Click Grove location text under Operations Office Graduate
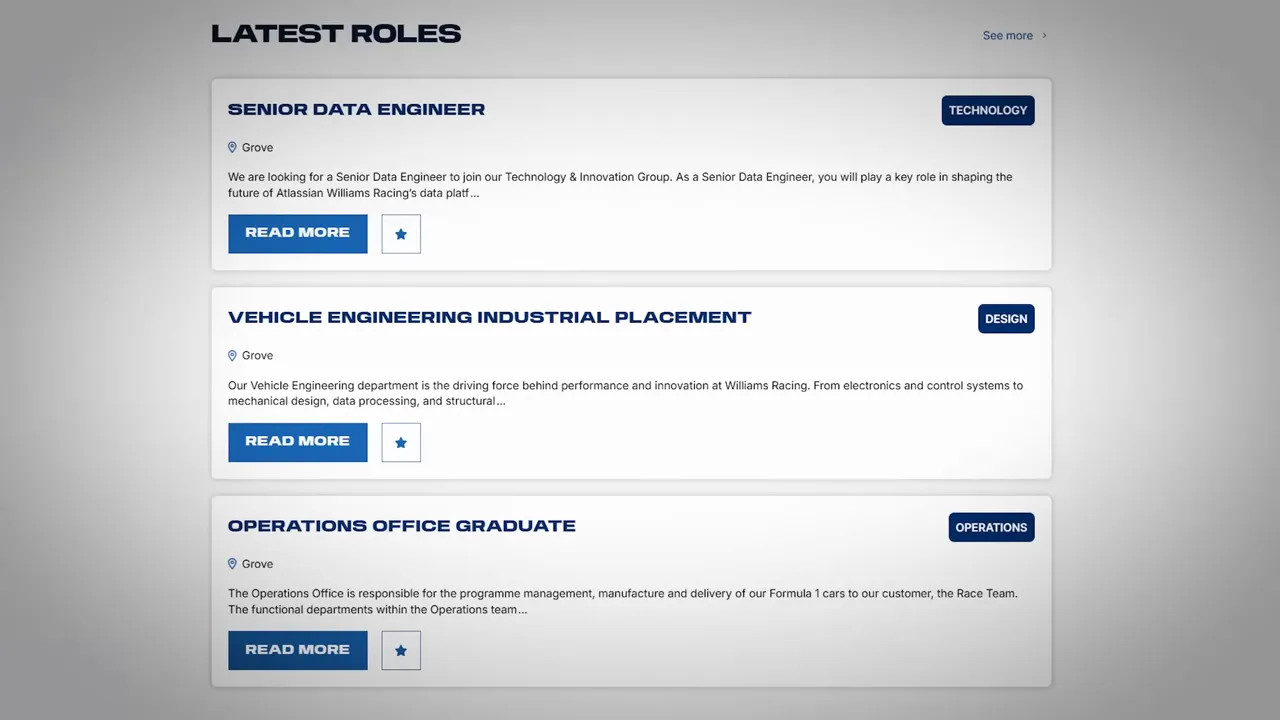 point(257,564)
